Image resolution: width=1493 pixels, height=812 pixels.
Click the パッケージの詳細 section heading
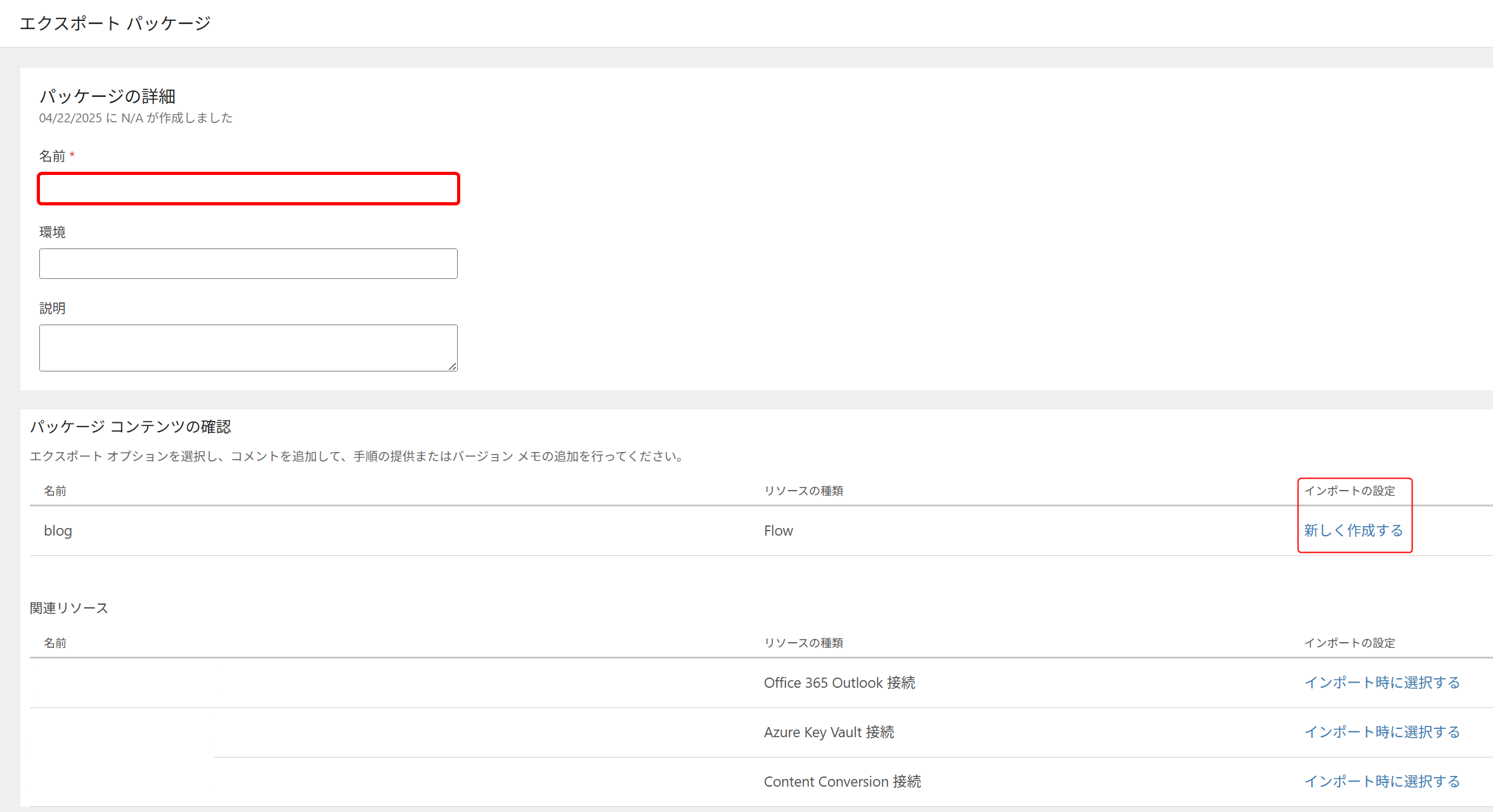(107, 96)
